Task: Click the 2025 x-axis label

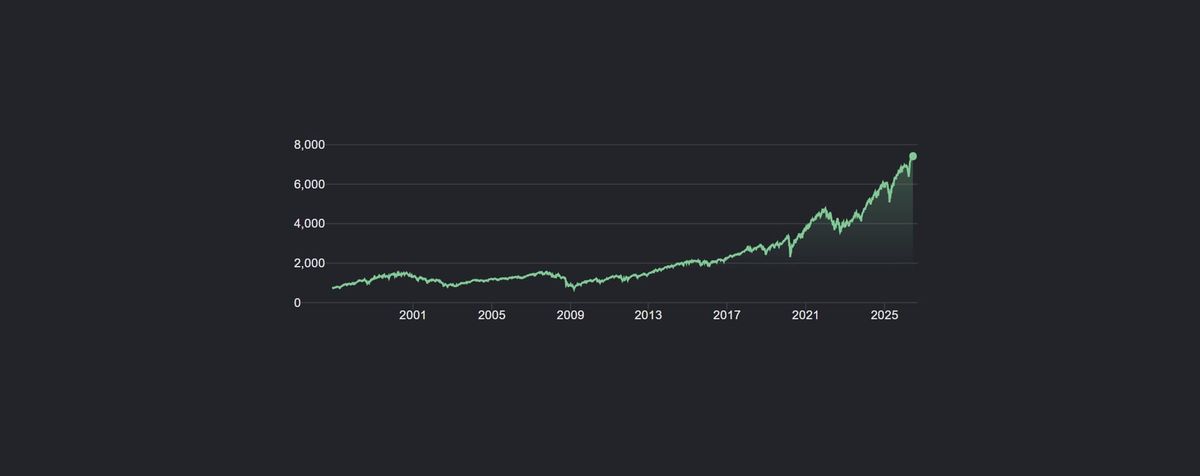Action: tap(884, 316)
